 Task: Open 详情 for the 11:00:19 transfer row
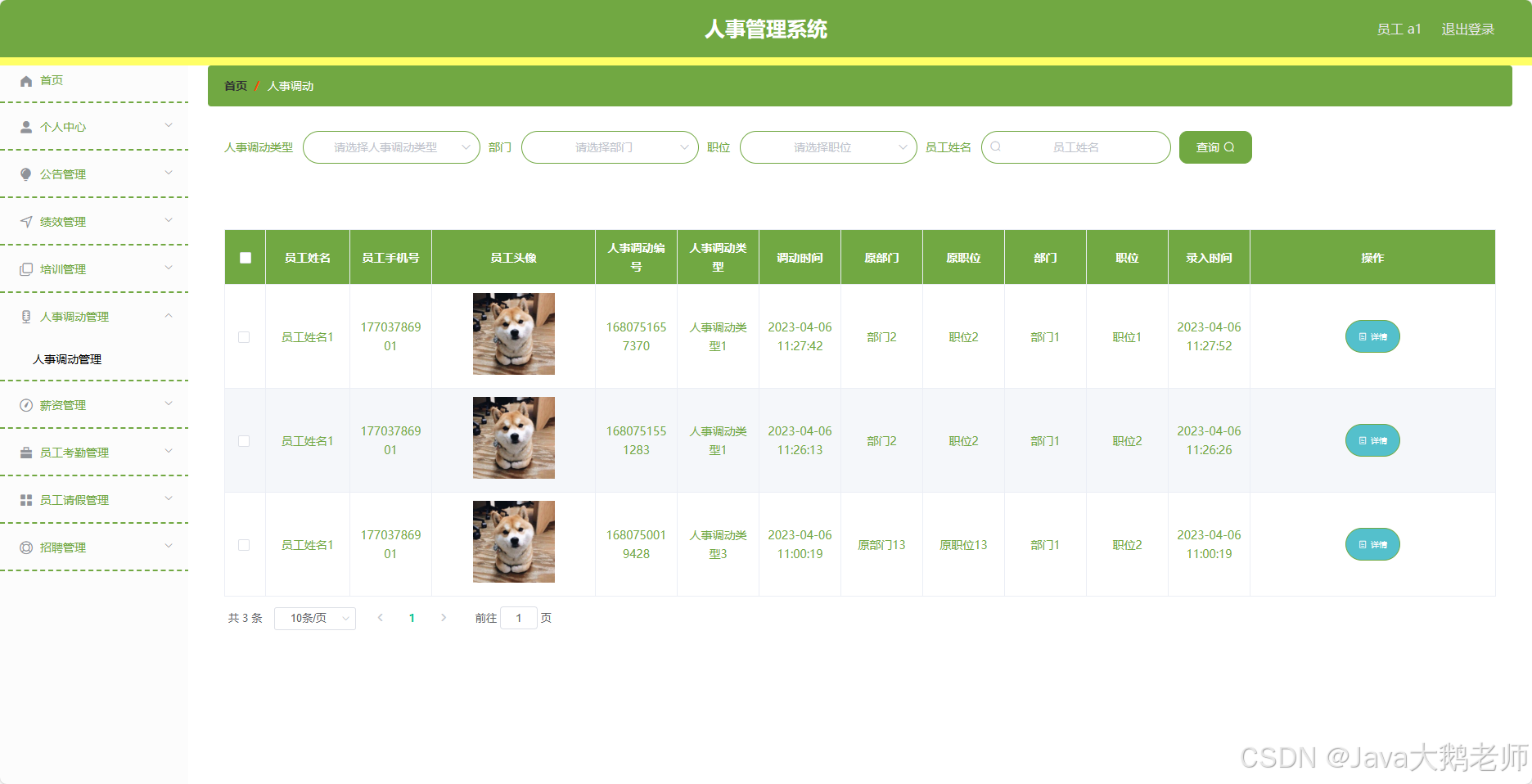click(1372, 544)
